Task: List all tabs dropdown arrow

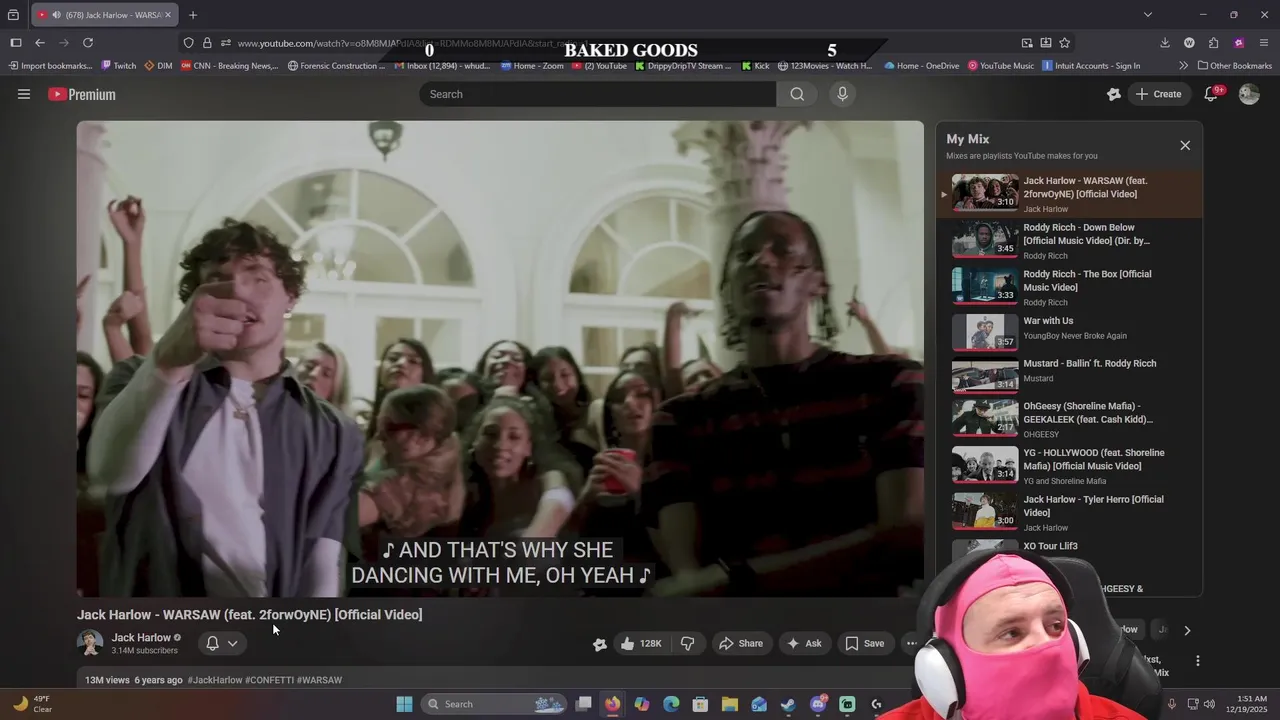Action: [1148, 15]
